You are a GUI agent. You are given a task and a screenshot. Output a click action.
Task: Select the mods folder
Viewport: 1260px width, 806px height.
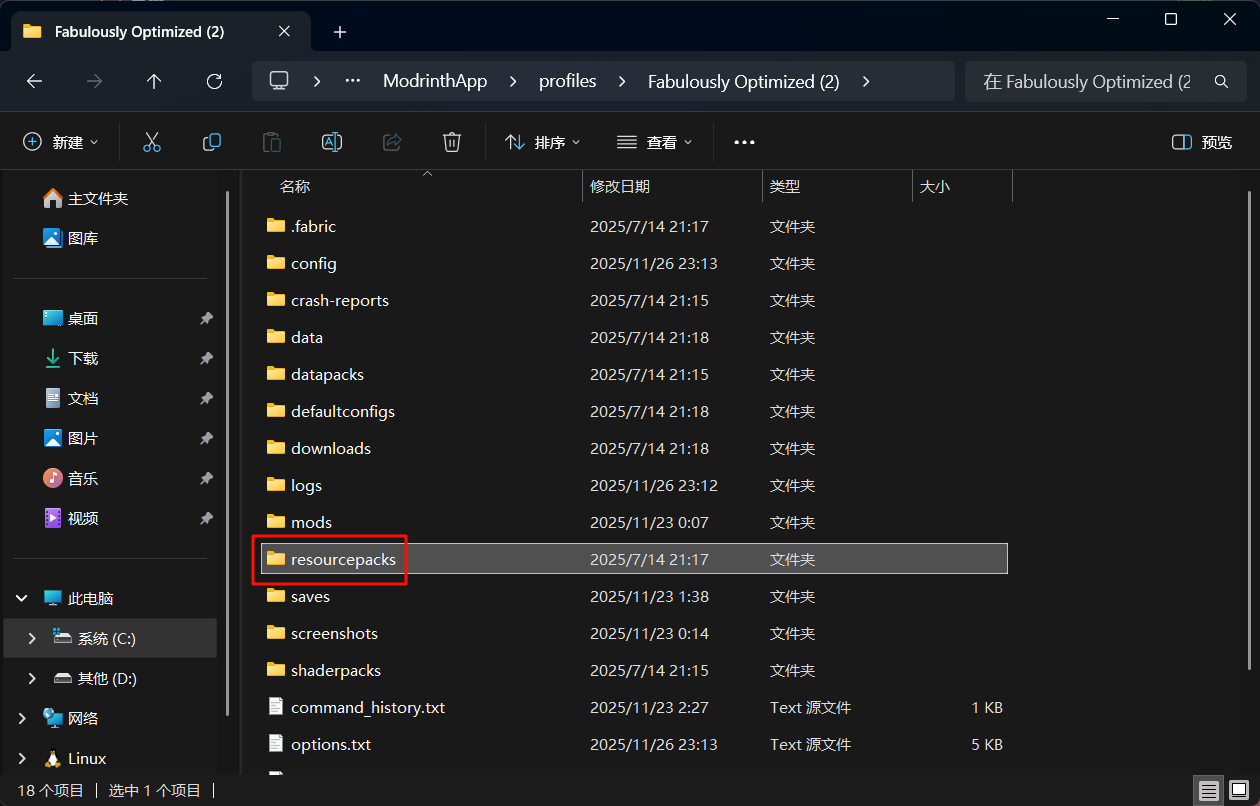[311, 522]
